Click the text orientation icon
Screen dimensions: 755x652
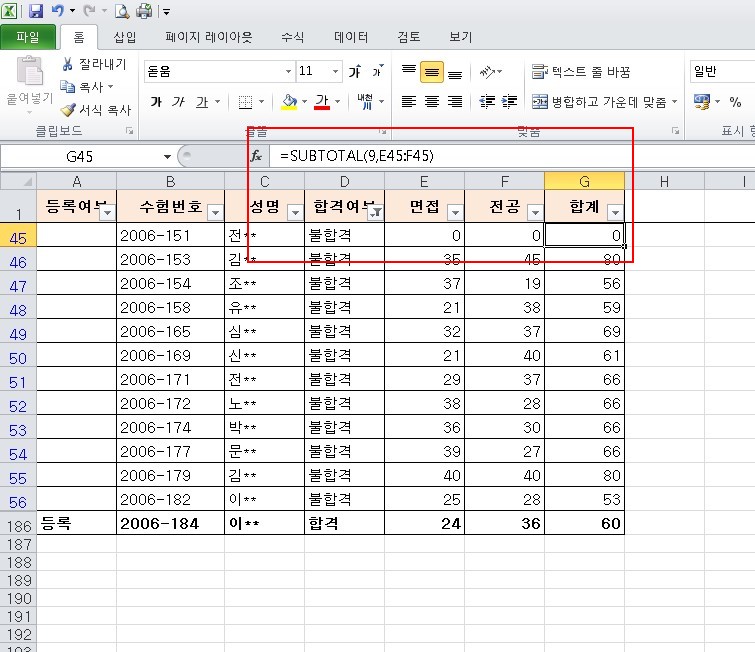coord(488,72)
